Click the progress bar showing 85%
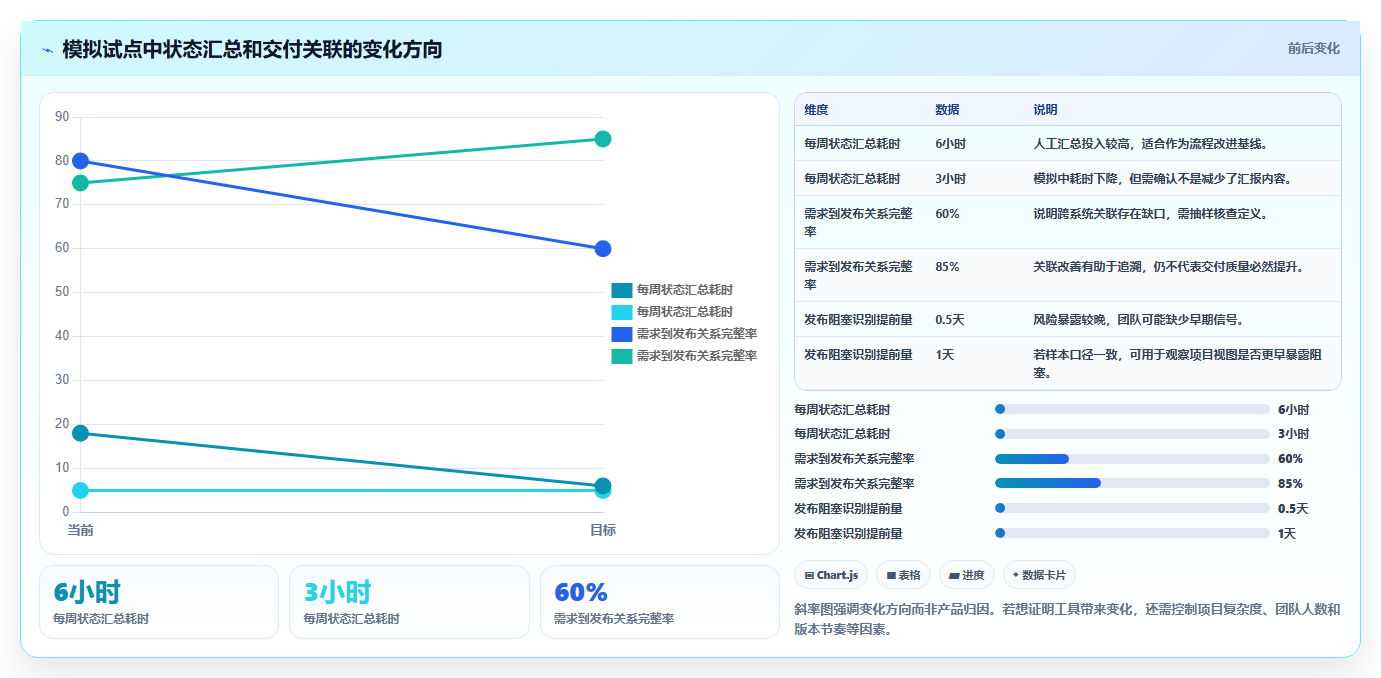The width and height of the screenshot is (1381, 678). [x=1132, y=483]
